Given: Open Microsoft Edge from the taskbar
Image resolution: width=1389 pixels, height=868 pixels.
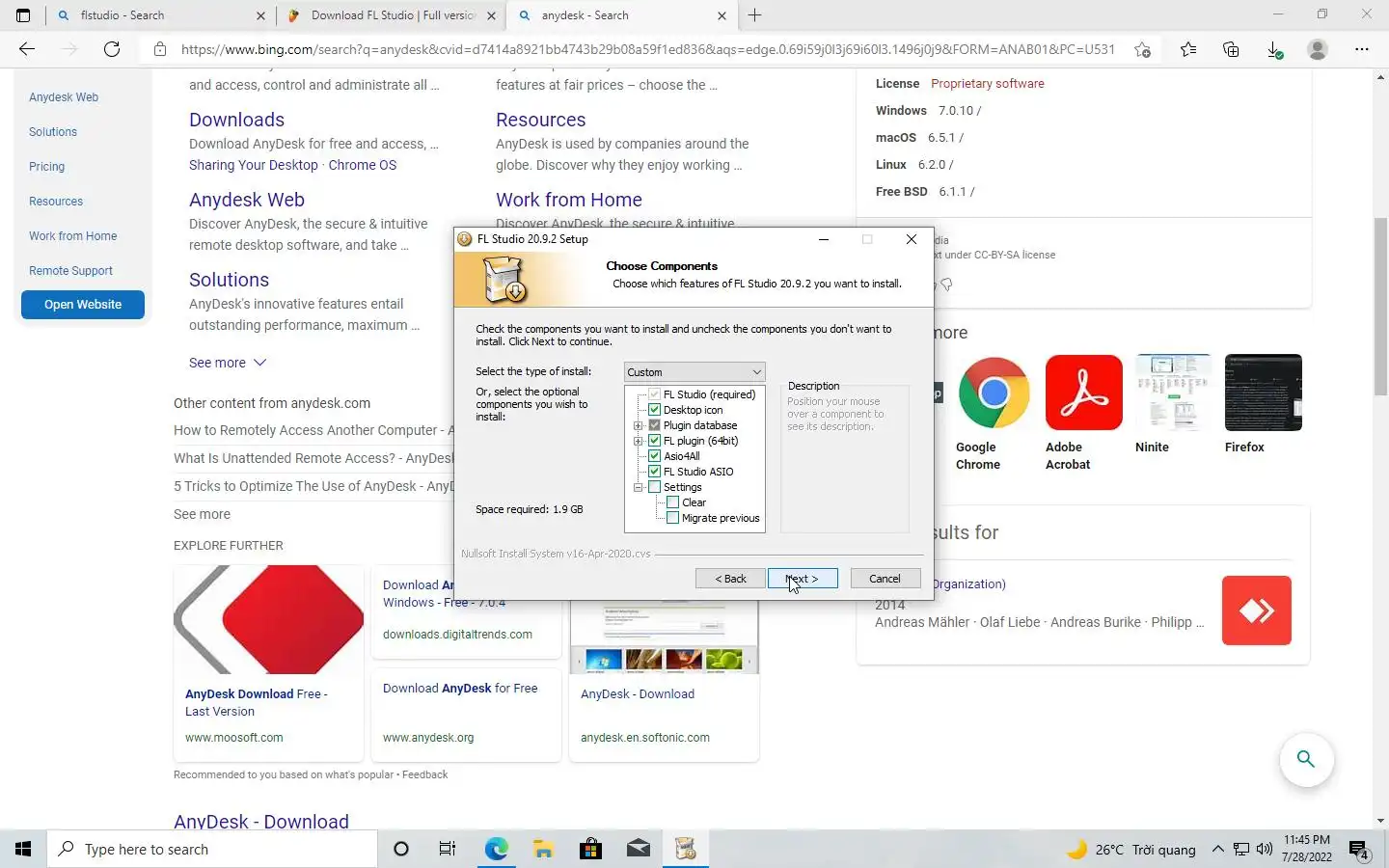Looking at the screenshot, I should 496,850.
